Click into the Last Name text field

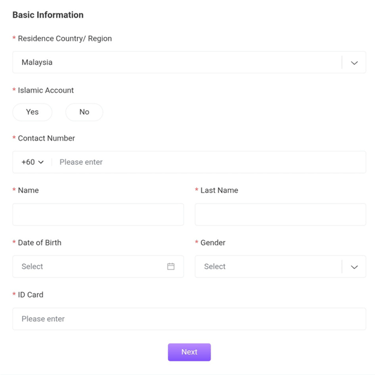tap(280, 214)
